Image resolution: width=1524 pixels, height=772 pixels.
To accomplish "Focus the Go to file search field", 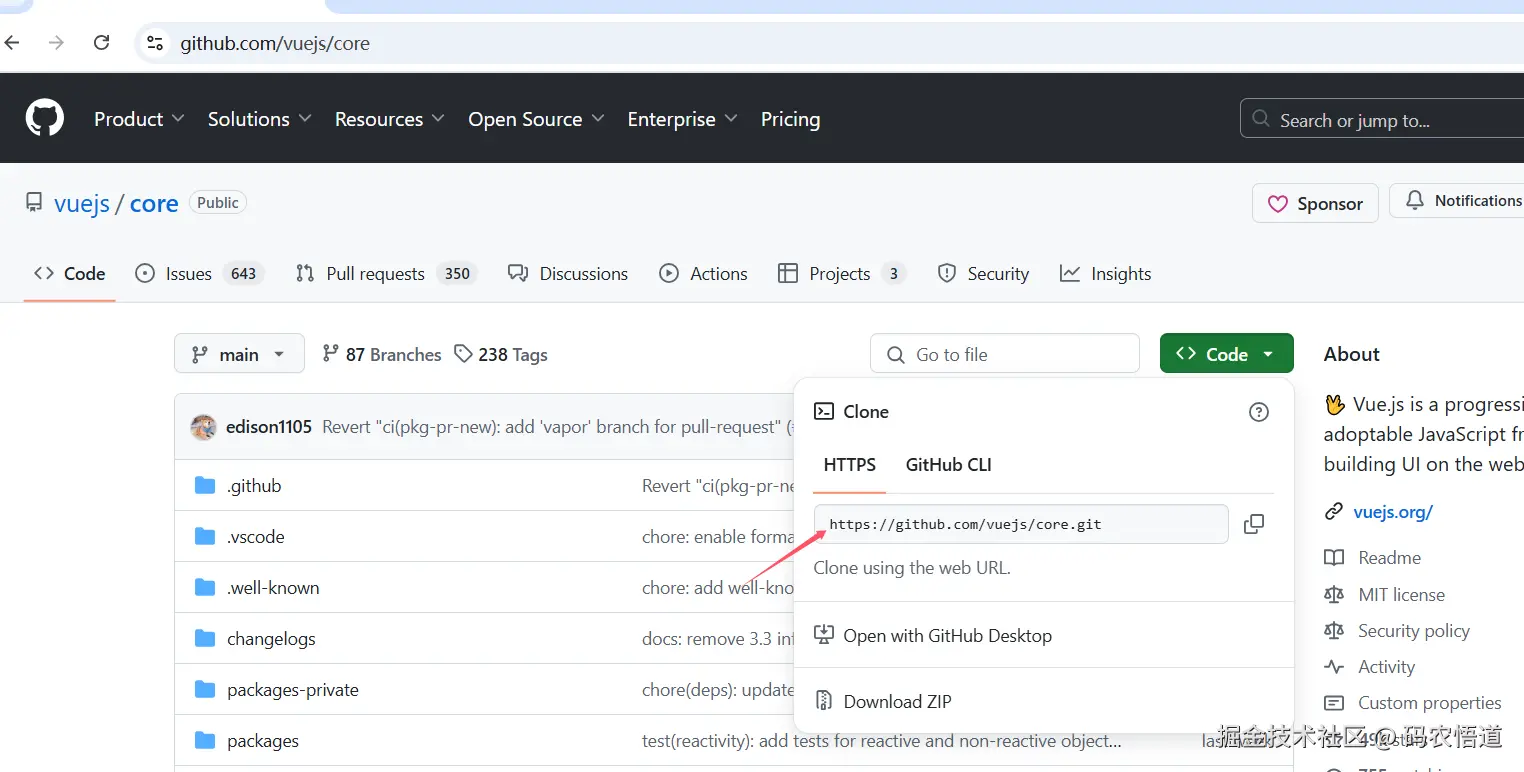I will (1005, 354).
